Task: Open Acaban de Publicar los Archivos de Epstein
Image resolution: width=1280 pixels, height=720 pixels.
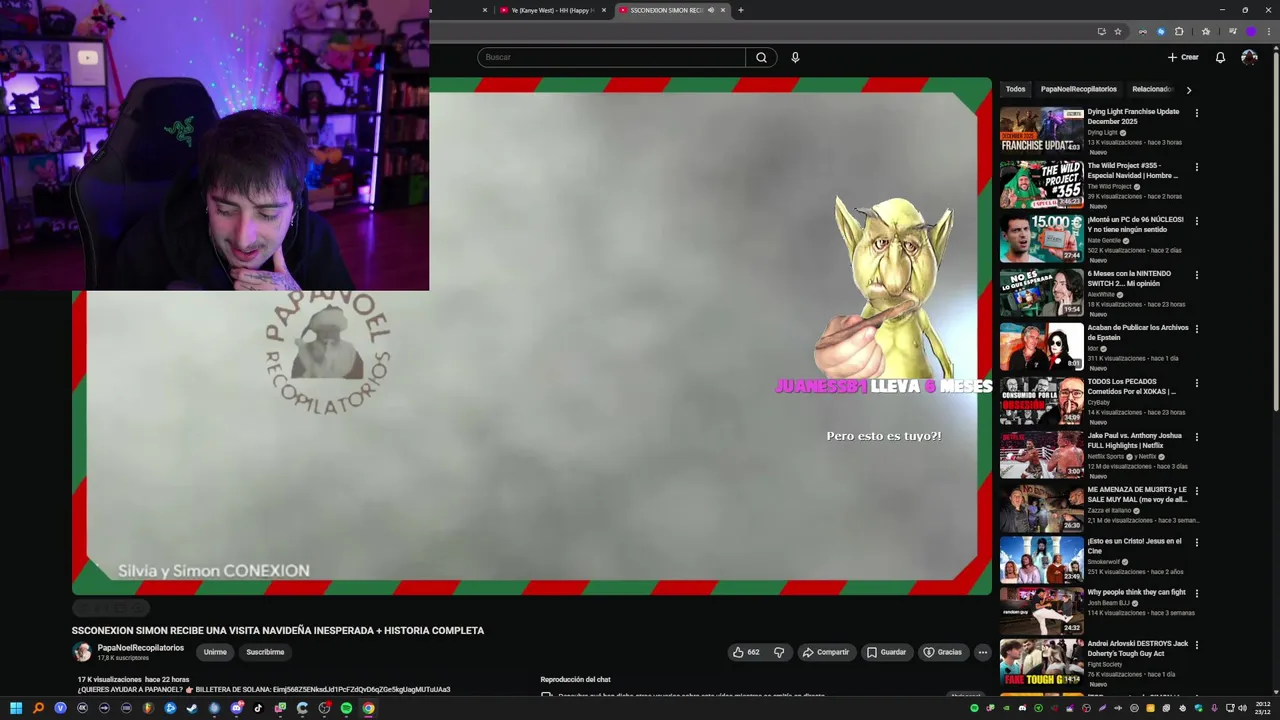Action: pos(1138,332)
